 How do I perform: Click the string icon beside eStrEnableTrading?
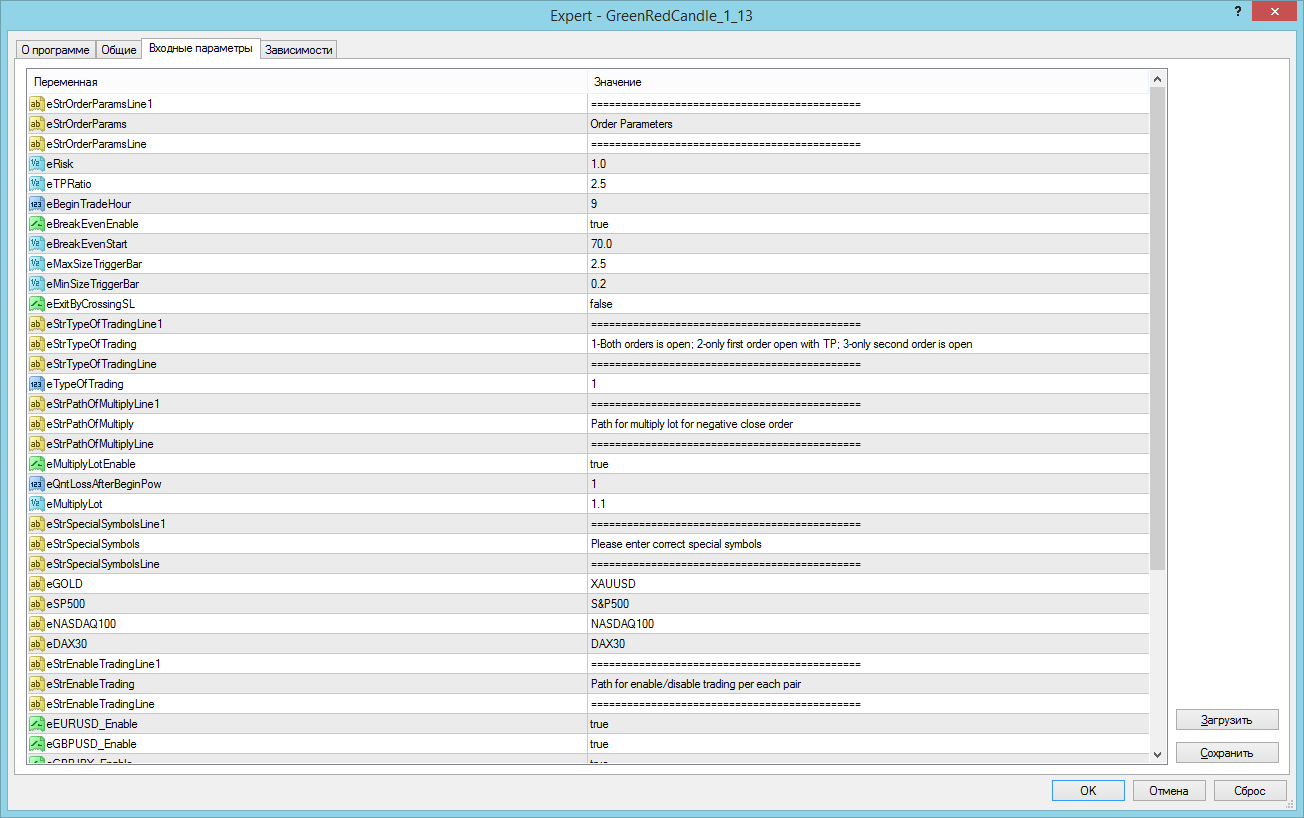(36, 684)
